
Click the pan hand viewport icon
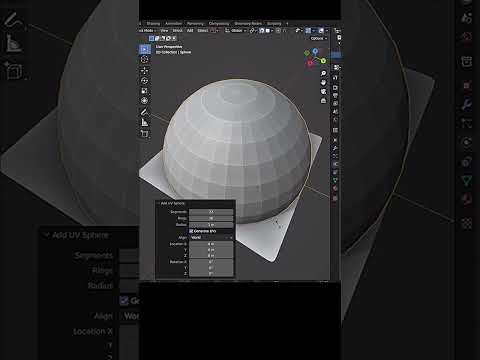(x=323, y=82)
